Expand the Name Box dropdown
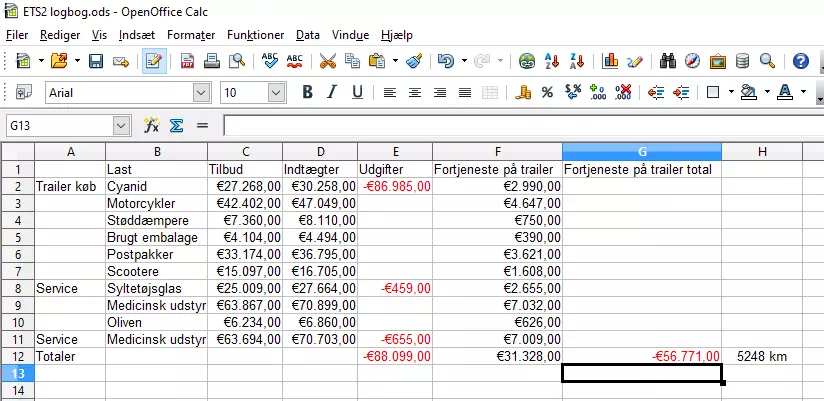The image size is (824, 401). pyautogui.click(x=121, y=126)
